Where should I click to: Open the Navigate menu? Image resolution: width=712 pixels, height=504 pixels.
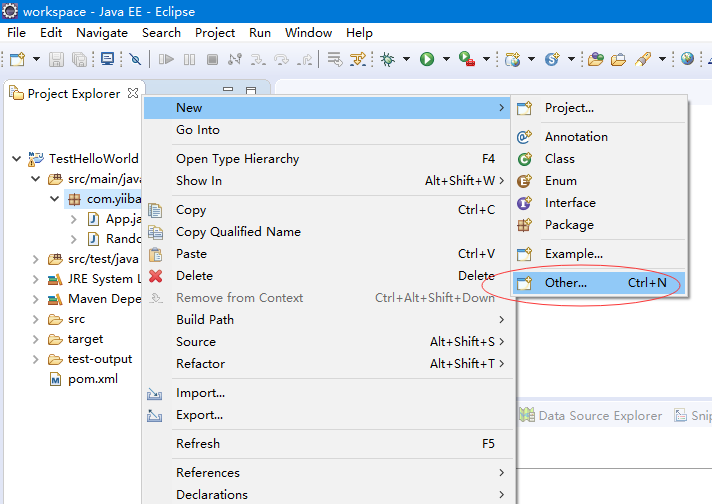click(x=102, y=33)
